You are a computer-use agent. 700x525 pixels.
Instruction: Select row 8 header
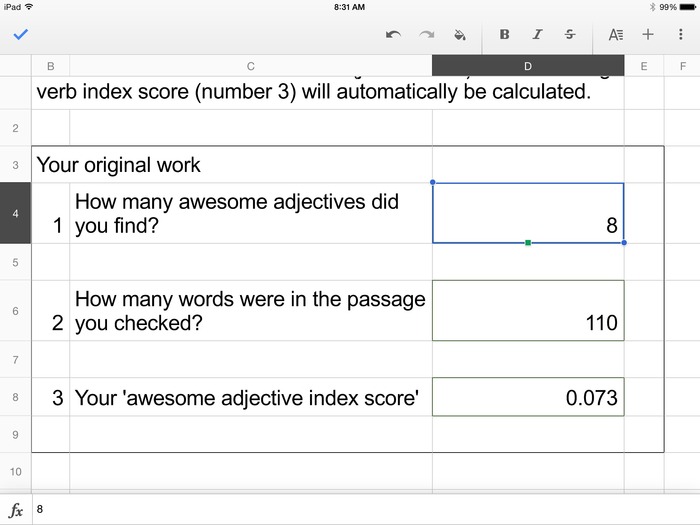15,398
